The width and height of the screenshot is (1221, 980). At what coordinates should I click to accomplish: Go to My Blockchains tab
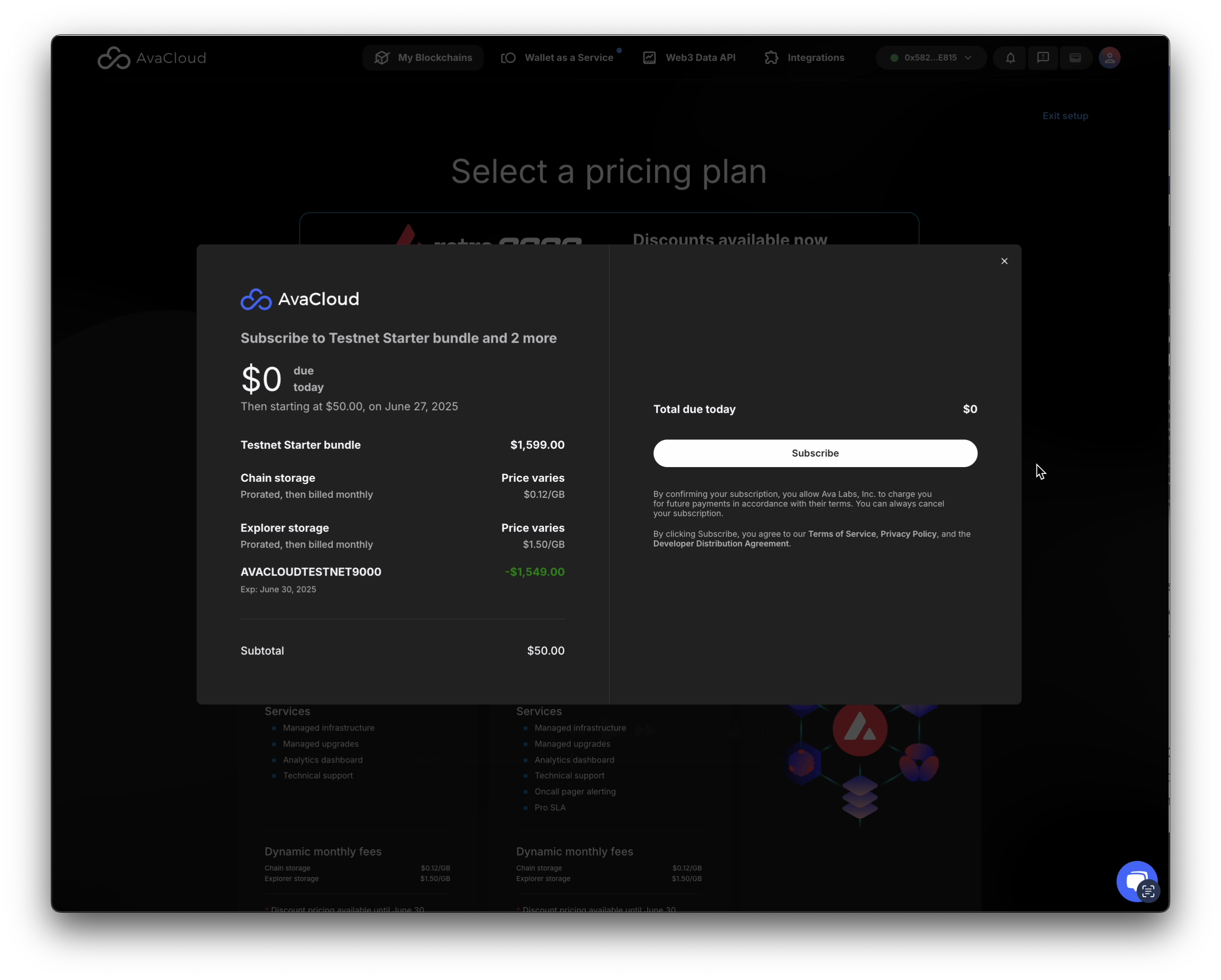[423, 58]
